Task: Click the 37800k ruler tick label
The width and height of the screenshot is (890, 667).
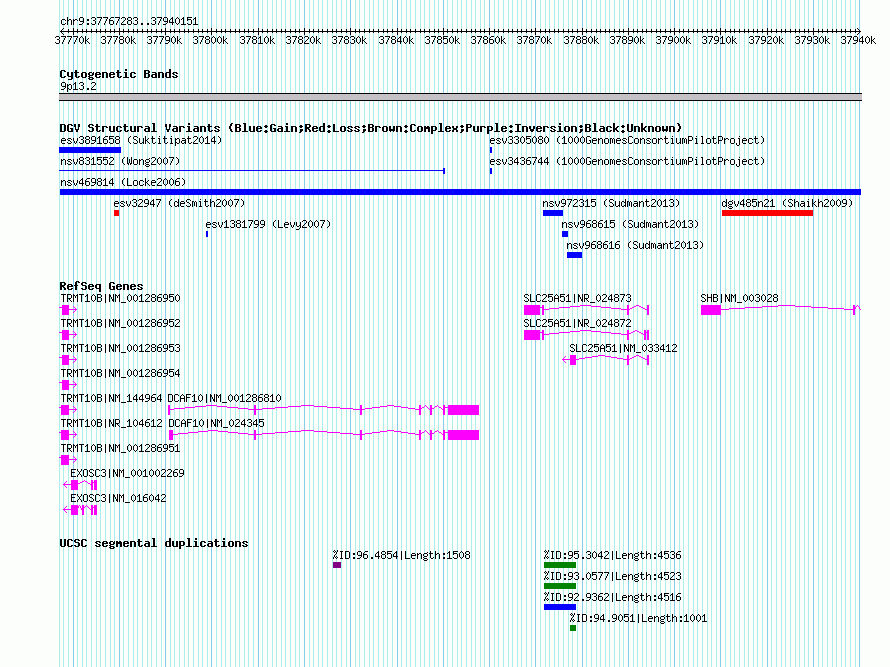Action: (x=211, y=40)
